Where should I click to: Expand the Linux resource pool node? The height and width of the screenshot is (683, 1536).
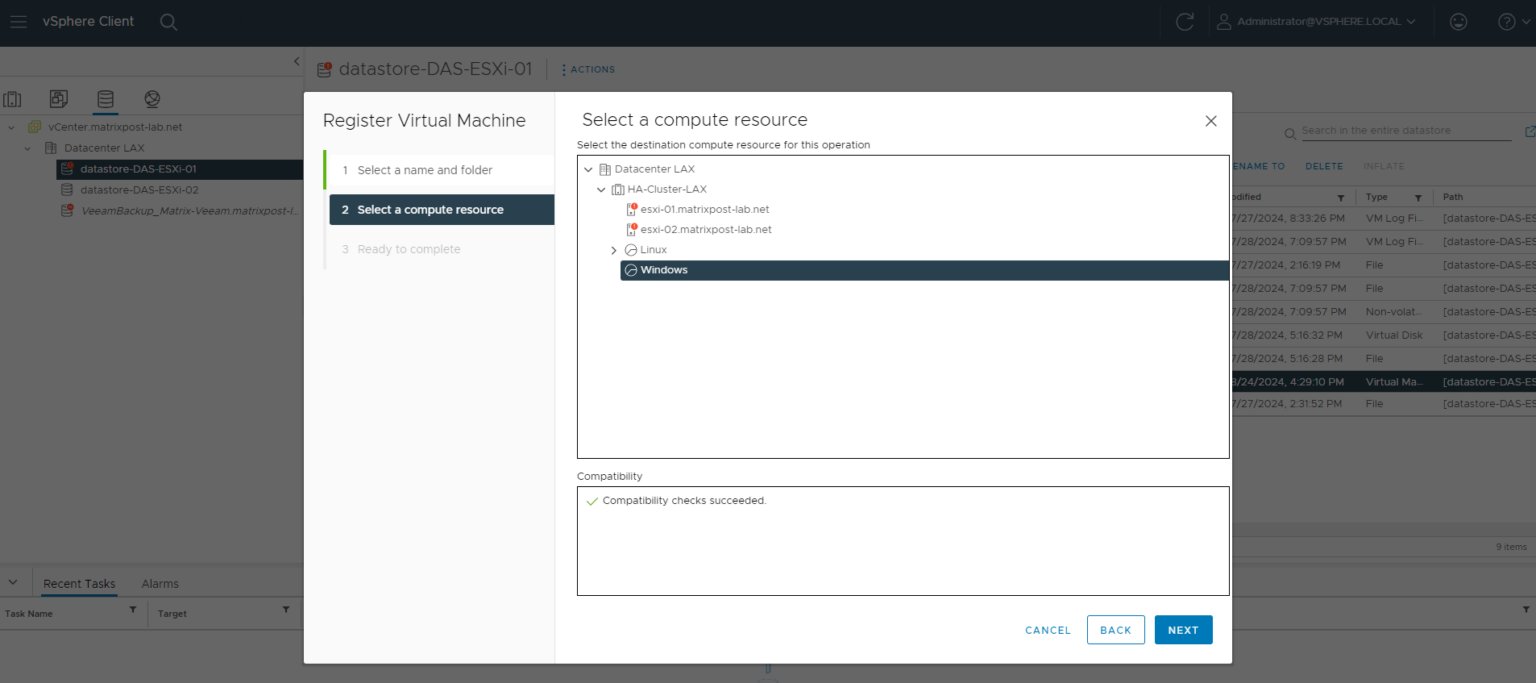coord(613,249)
